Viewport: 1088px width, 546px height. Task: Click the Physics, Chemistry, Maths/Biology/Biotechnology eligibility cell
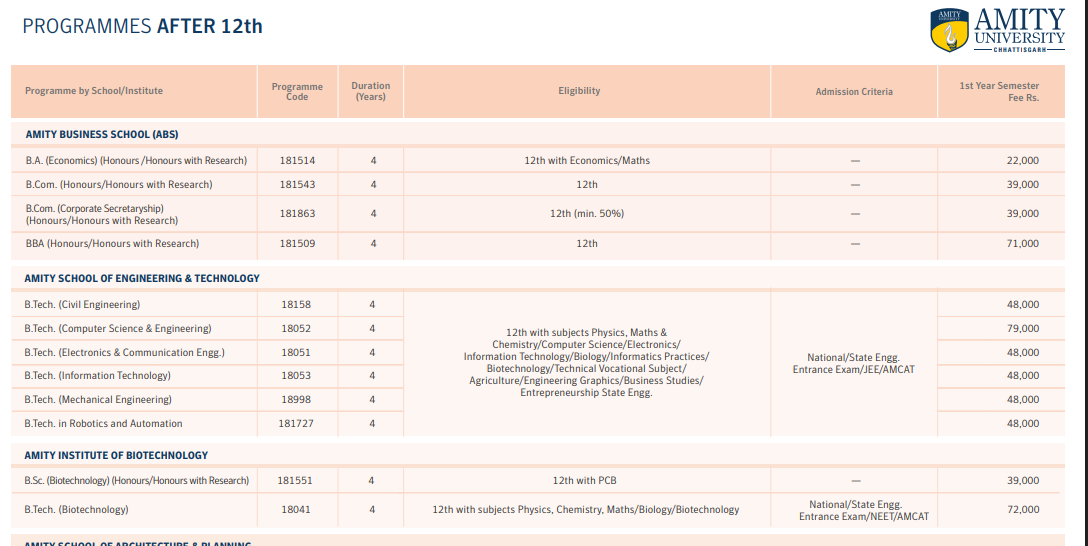tap(586, 510)
